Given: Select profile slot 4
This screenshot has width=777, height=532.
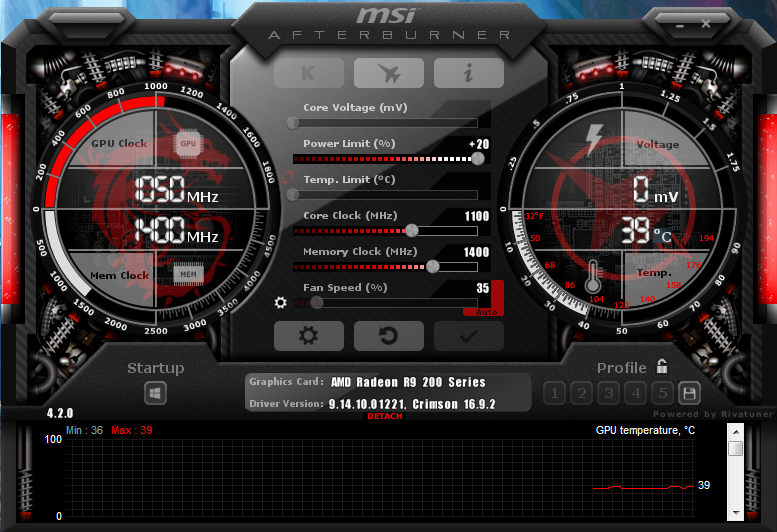Looking at the screenshot, I should point(636,394).
